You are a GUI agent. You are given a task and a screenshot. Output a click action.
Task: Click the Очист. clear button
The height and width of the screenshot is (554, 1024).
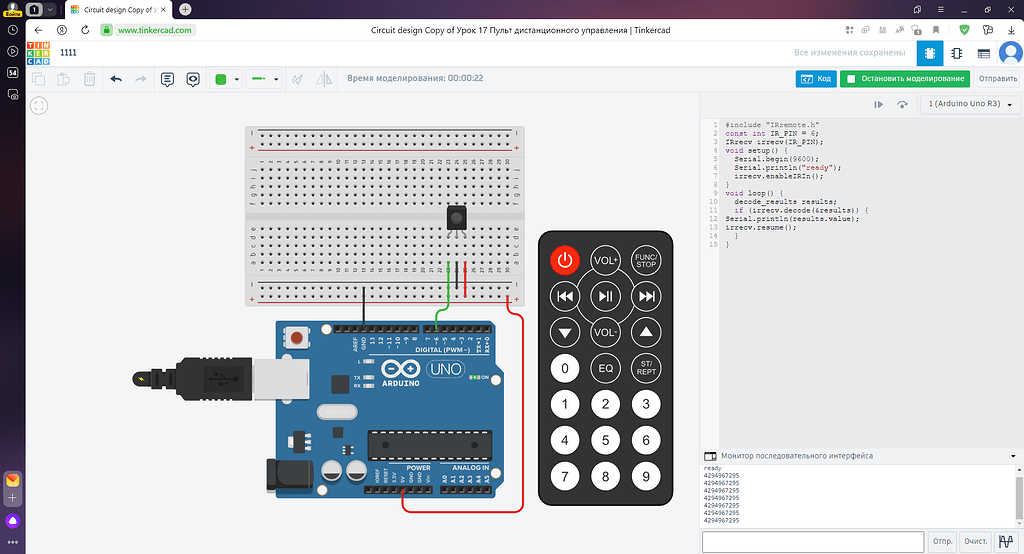coord(974,541)
